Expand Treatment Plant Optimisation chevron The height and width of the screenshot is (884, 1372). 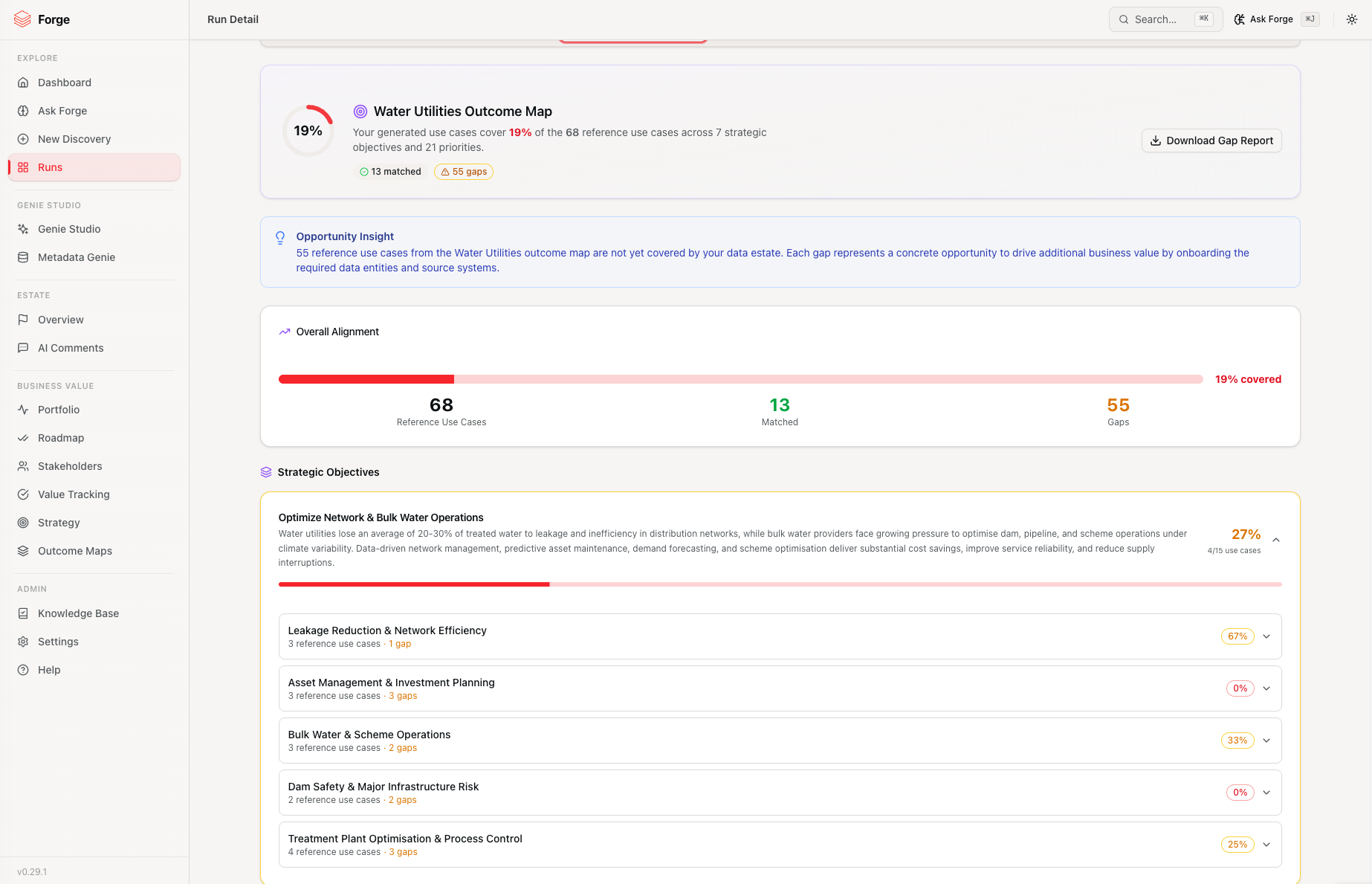(1266, 845)
